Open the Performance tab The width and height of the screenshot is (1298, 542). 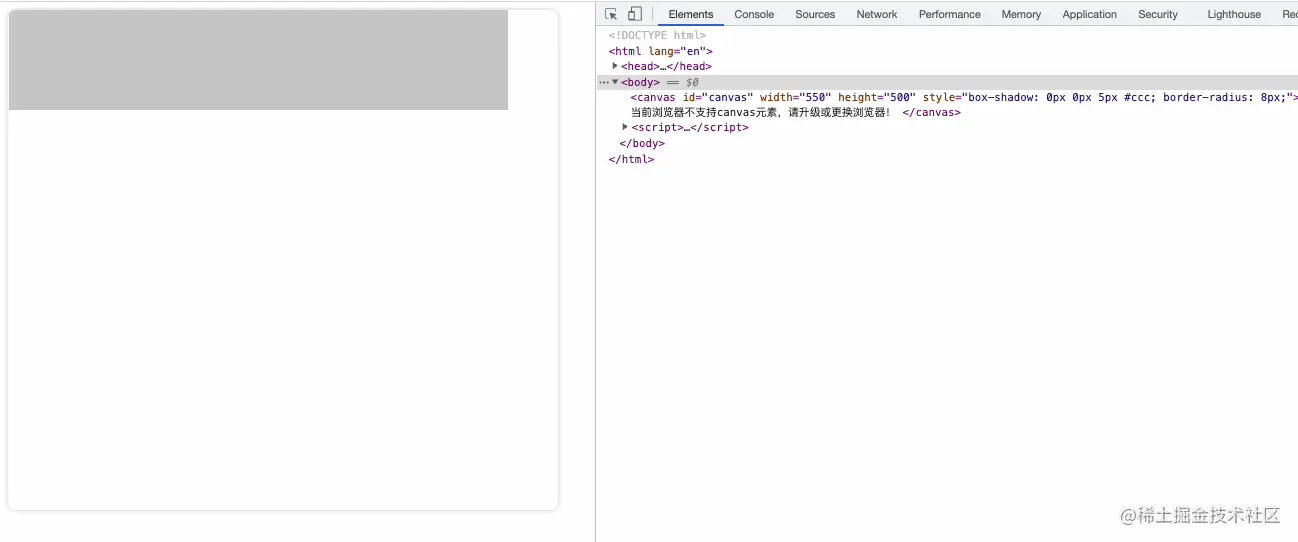950,14
